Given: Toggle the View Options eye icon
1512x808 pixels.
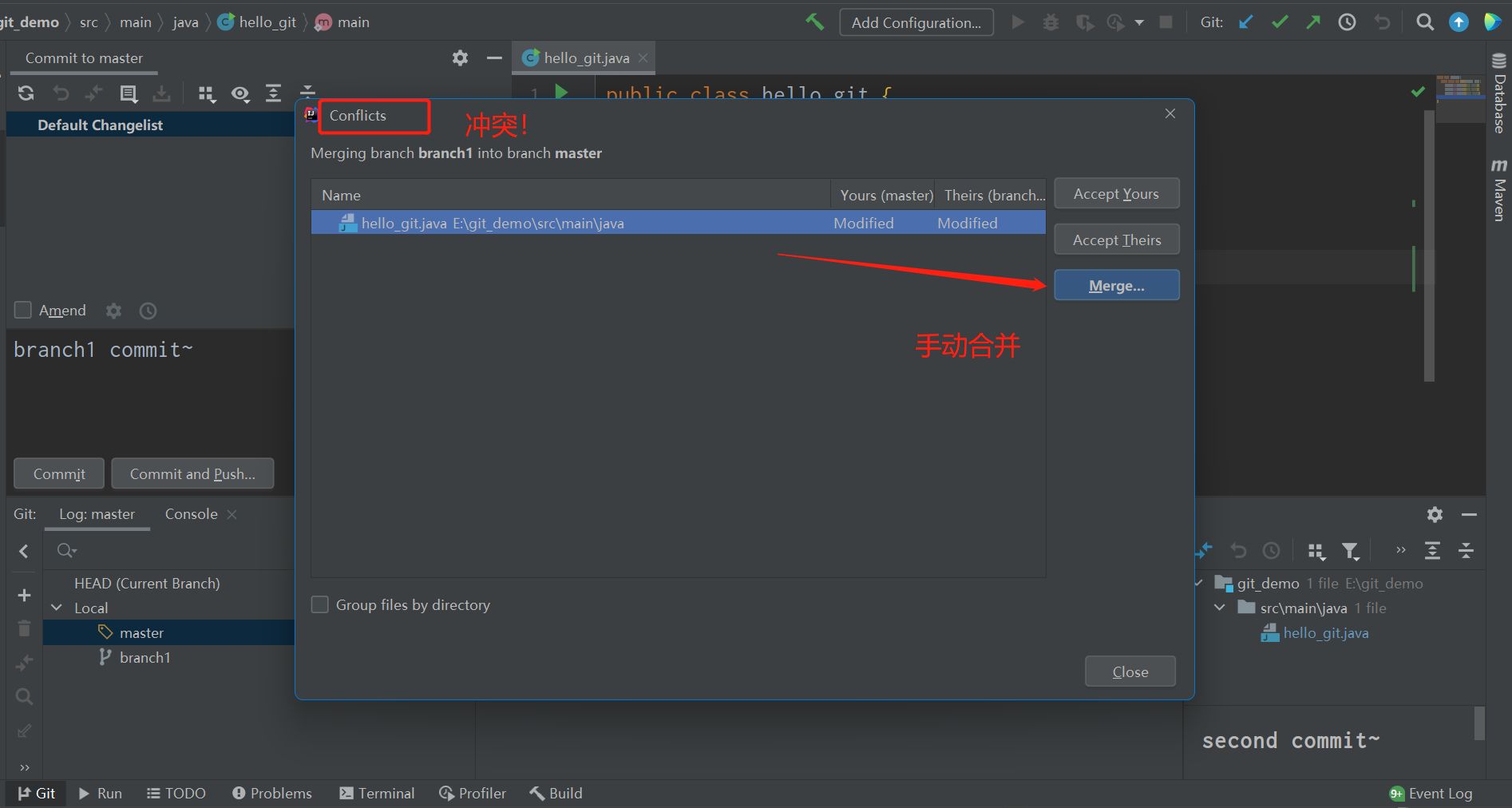Looking at the screenshot, I should [240, 93].
